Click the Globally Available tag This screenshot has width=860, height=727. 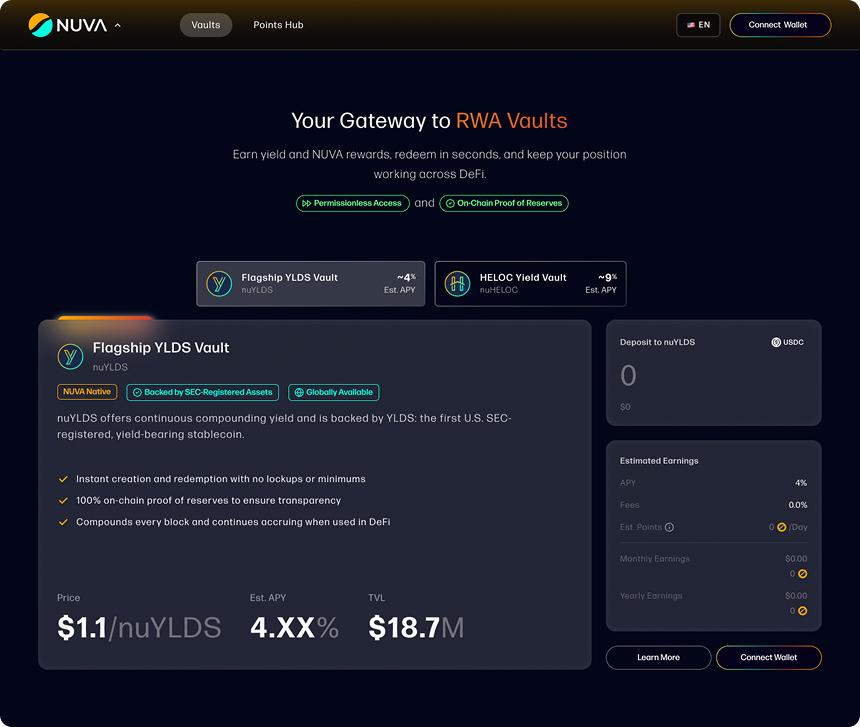pyautogui.click(x=333, y=393)
